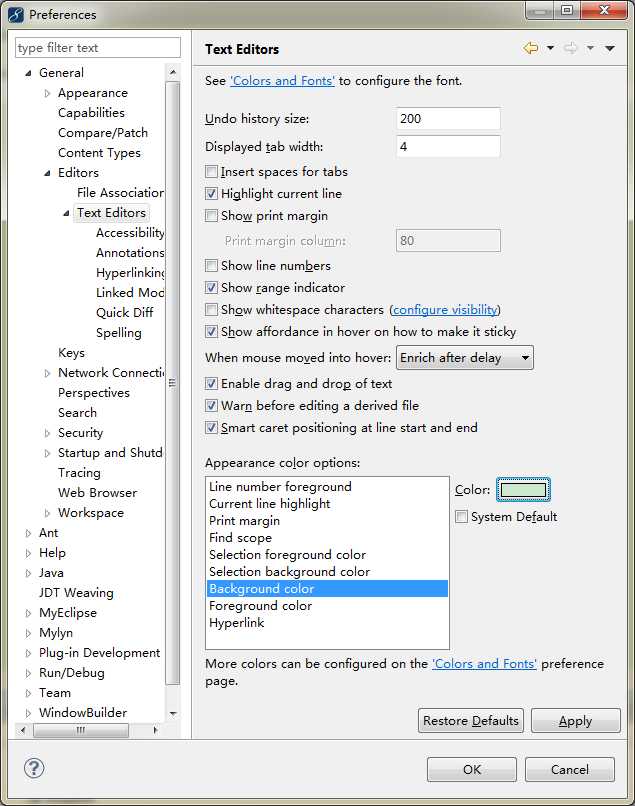Enable Show whitespace characters checkbox

(x=211, y=309)
